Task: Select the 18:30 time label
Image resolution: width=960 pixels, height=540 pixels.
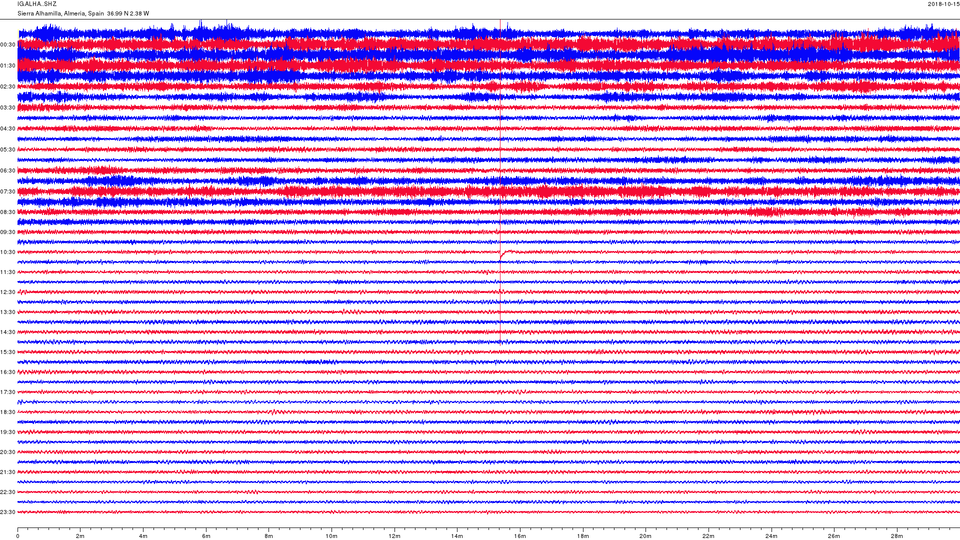Action: [x=8, y=412]
